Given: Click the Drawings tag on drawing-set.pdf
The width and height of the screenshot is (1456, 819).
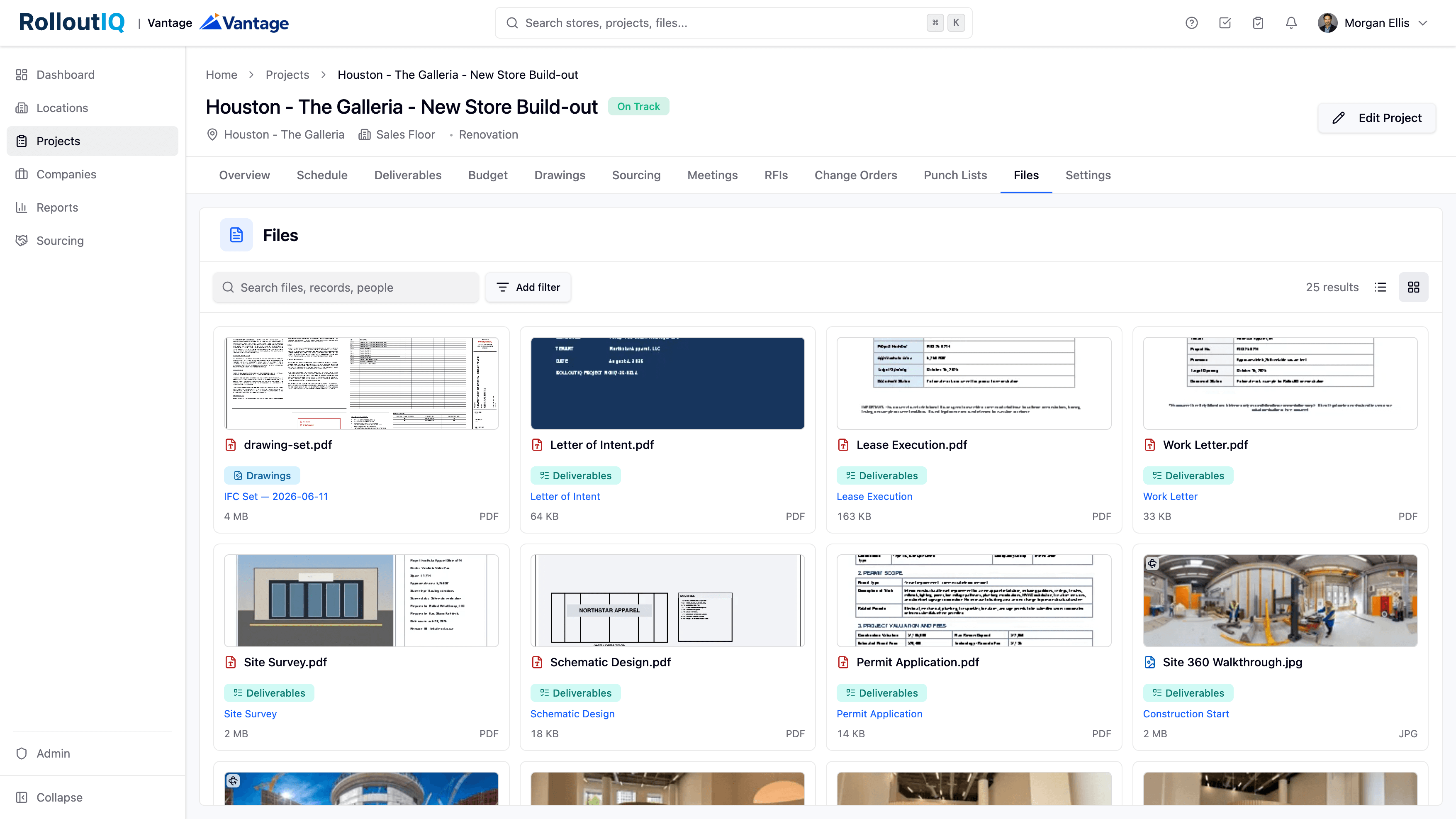Looking at the screenshot, I should 262,475.
